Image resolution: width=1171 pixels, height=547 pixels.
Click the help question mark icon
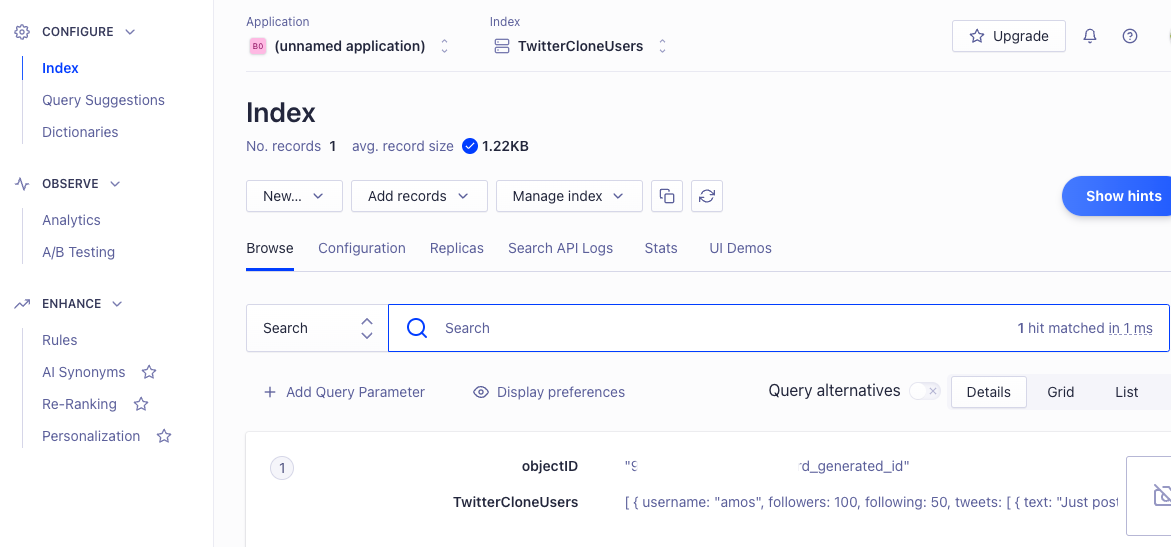tap(1130, 36)
